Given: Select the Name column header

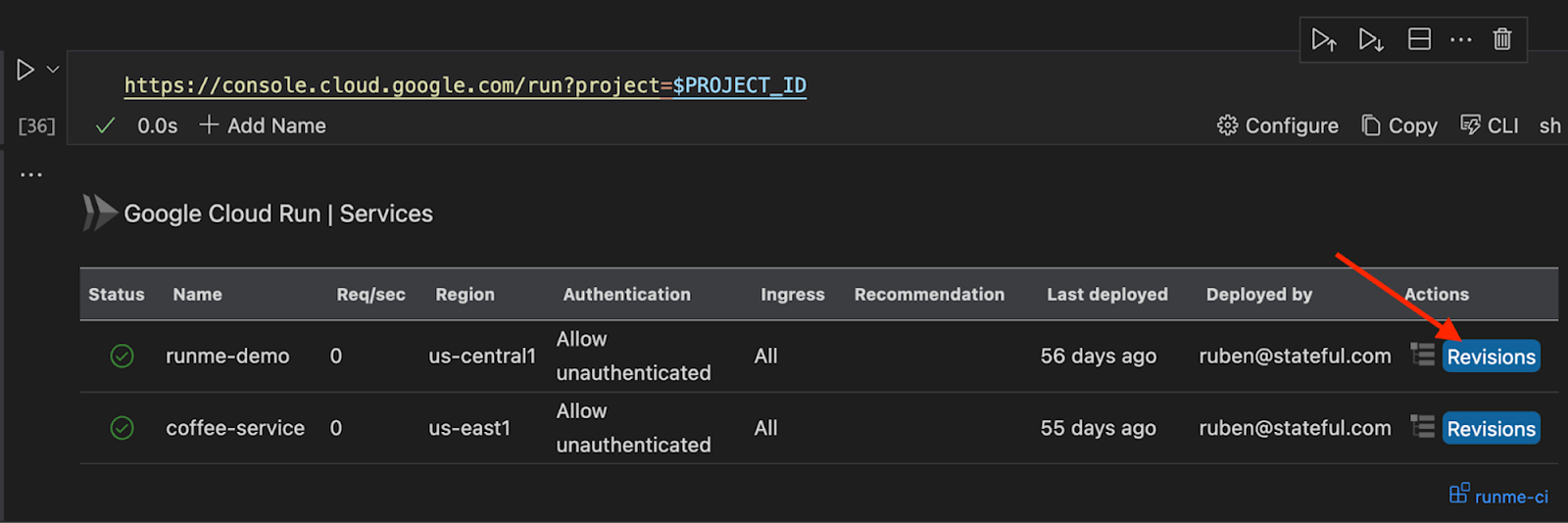Looking at the screenshot, I should pos(198,294).
